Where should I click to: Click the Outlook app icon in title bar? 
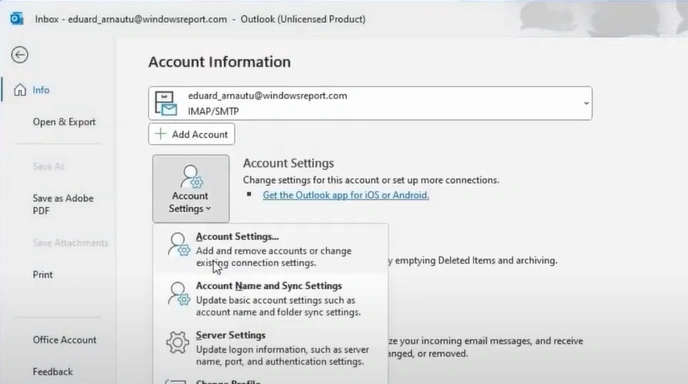coord(17,19)
